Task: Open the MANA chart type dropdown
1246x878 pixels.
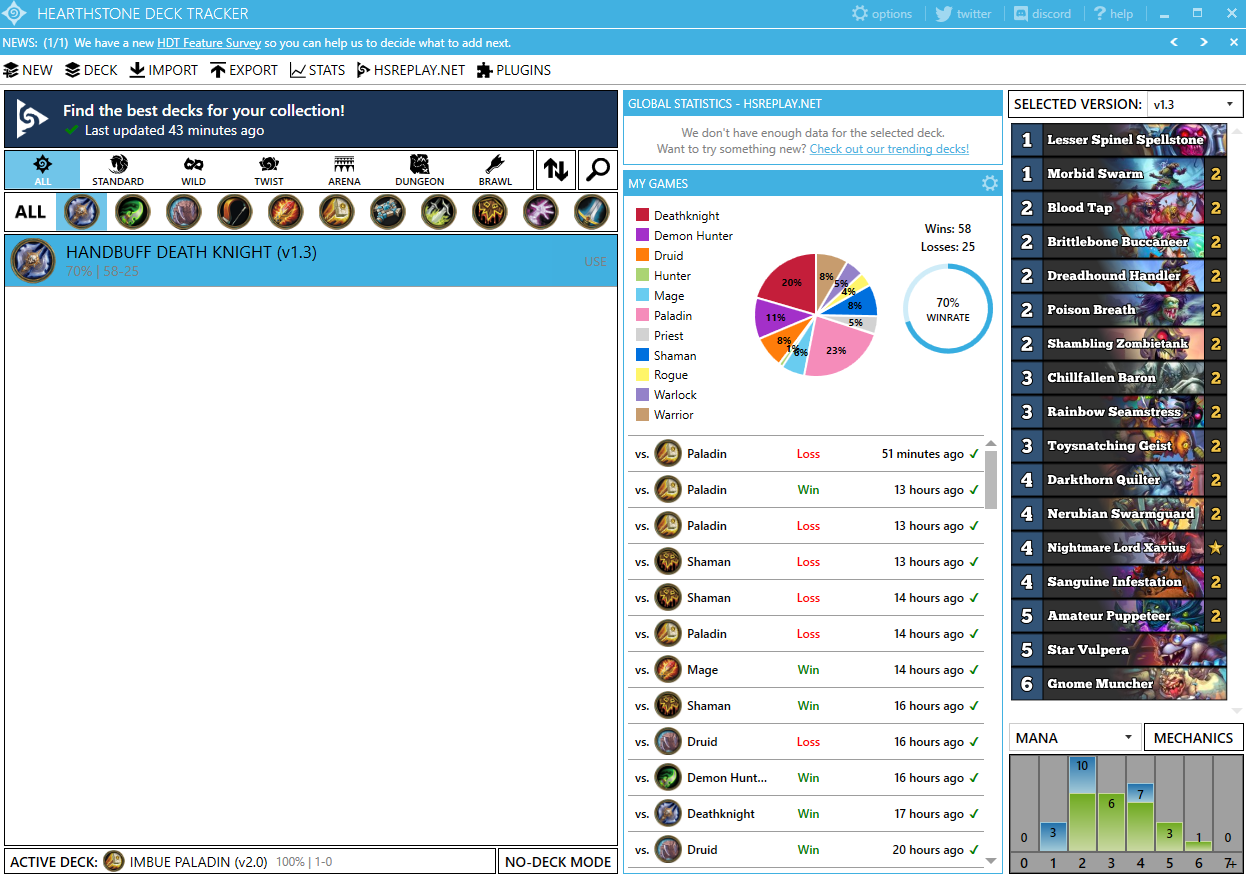Action: tap(1075, 738)
